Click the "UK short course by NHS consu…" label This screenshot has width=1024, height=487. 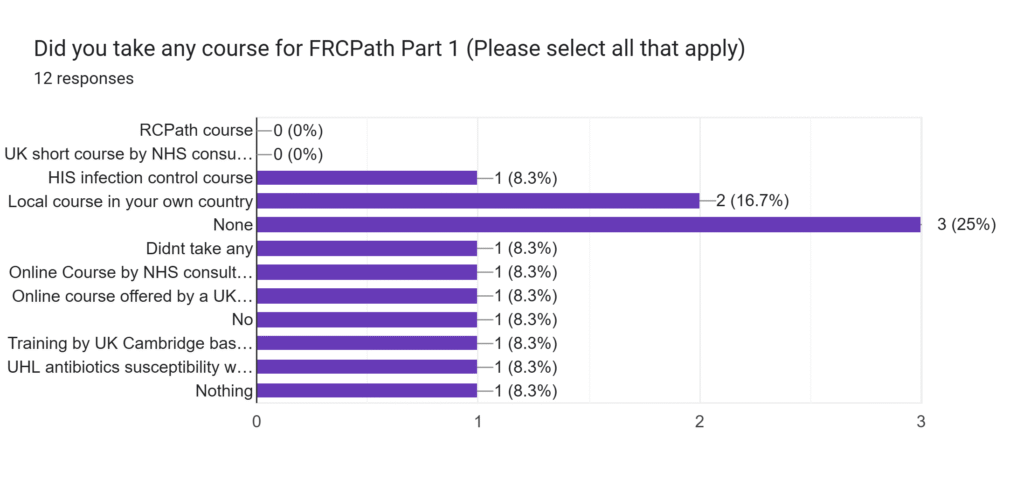click(x=129, y=154)
